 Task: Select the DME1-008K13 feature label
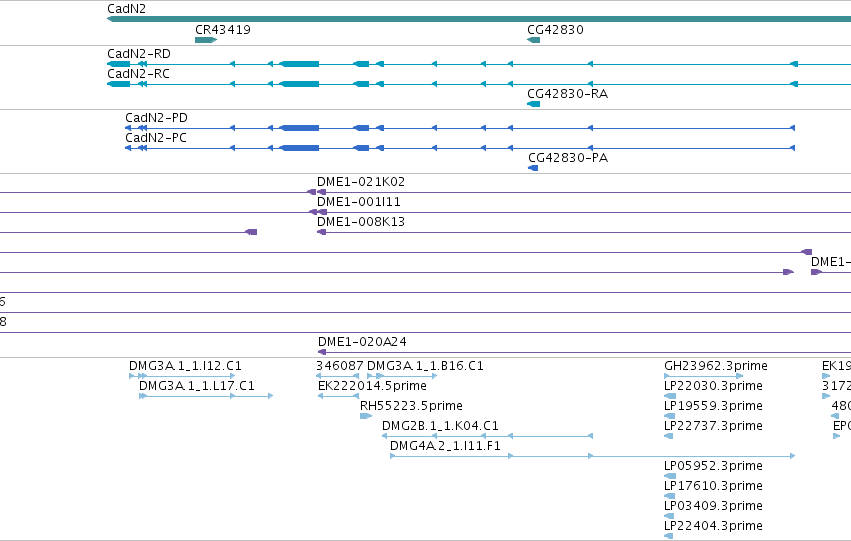pyautogui.click(x=361, y=222)
